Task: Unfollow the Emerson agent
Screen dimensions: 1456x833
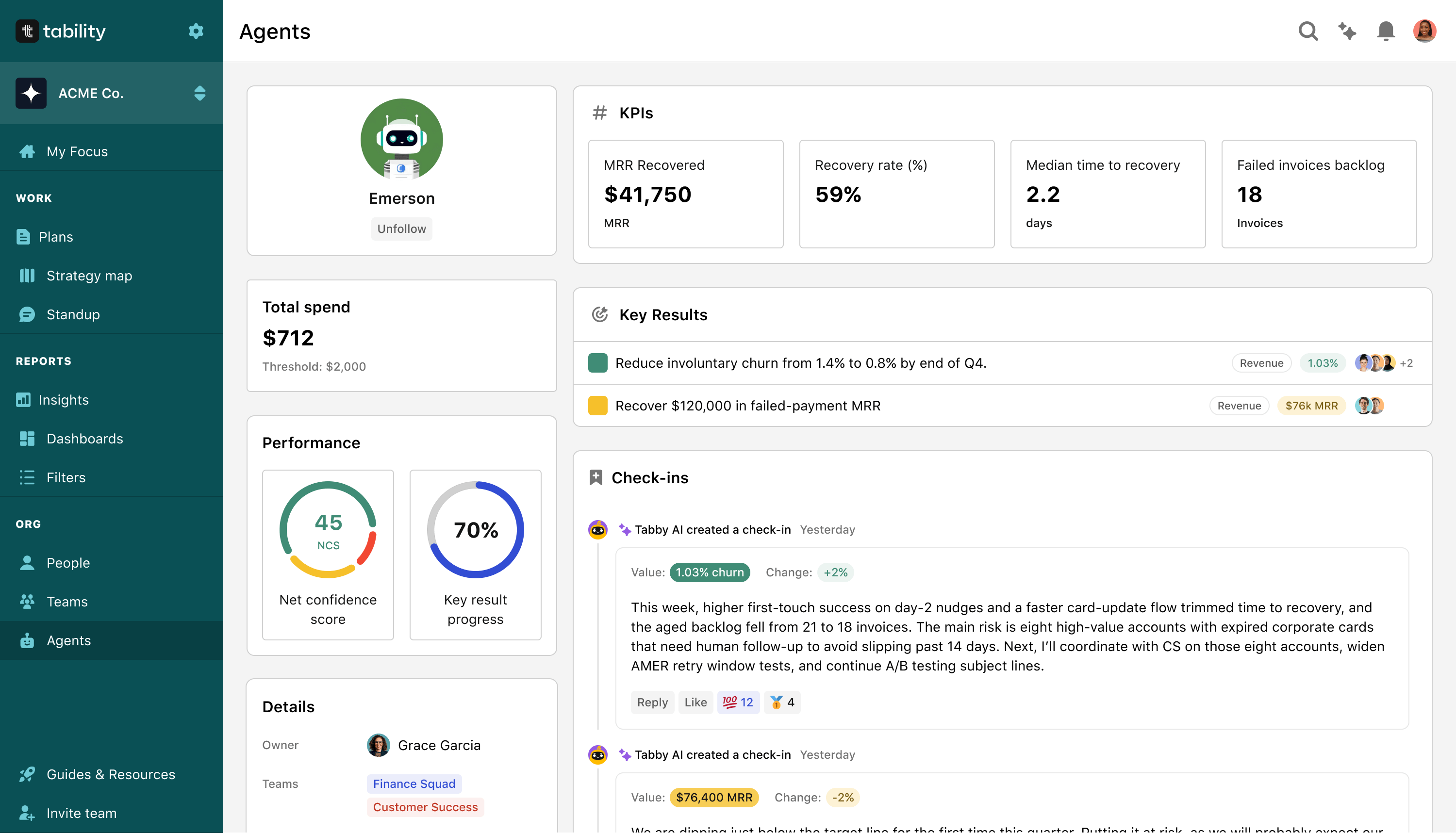Action: (402, 229)
